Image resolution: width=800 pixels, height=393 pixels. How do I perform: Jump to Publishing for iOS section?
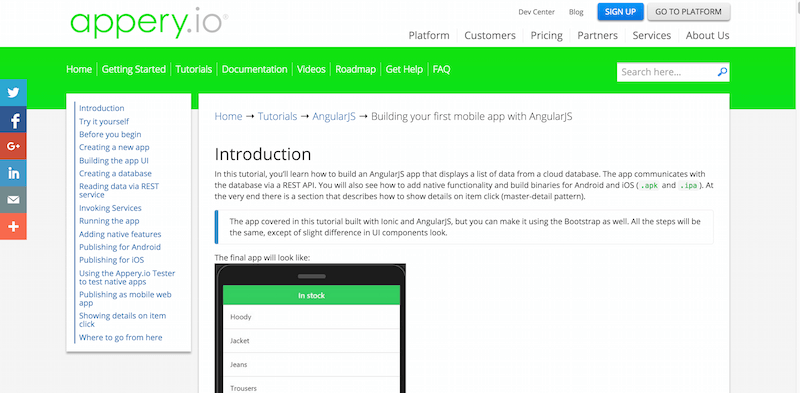pyautogui.click(x=112, y=260)
